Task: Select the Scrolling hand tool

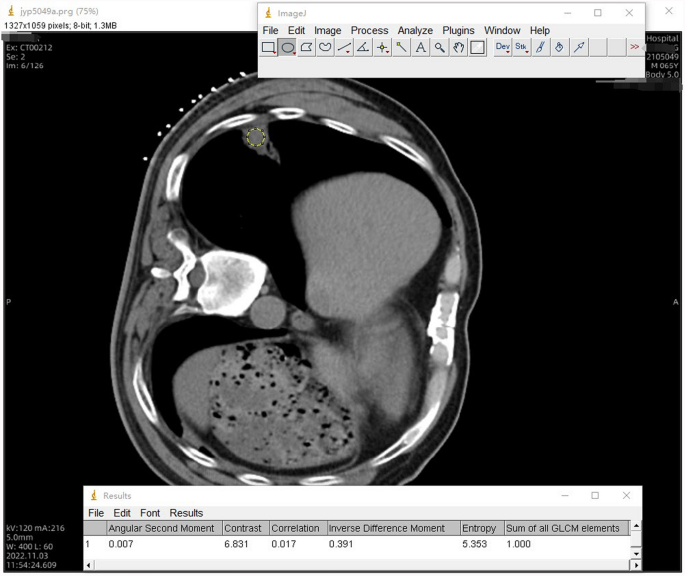Action: (x=458, y=47)
